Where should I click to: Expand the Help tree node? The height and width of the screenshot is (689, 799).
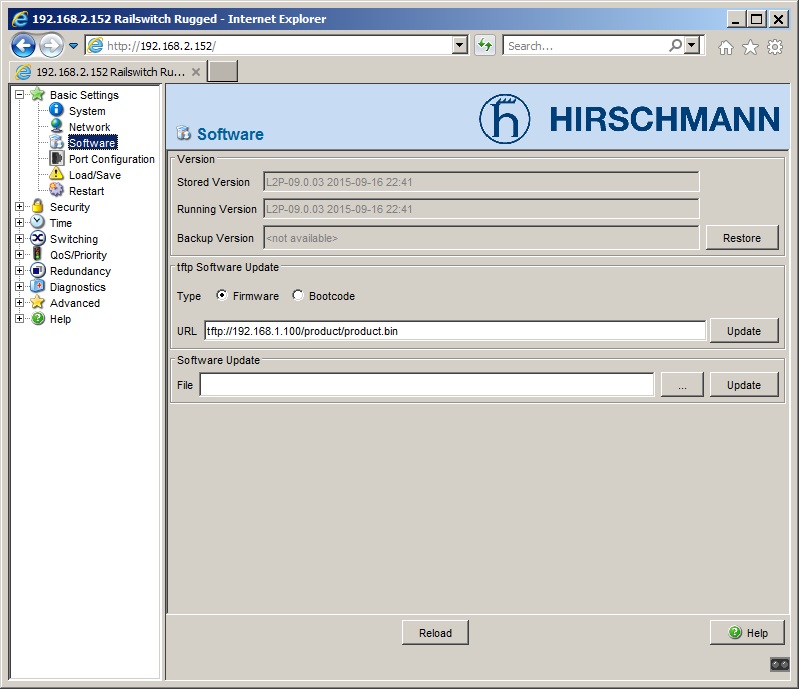click(x=19, y=319)
